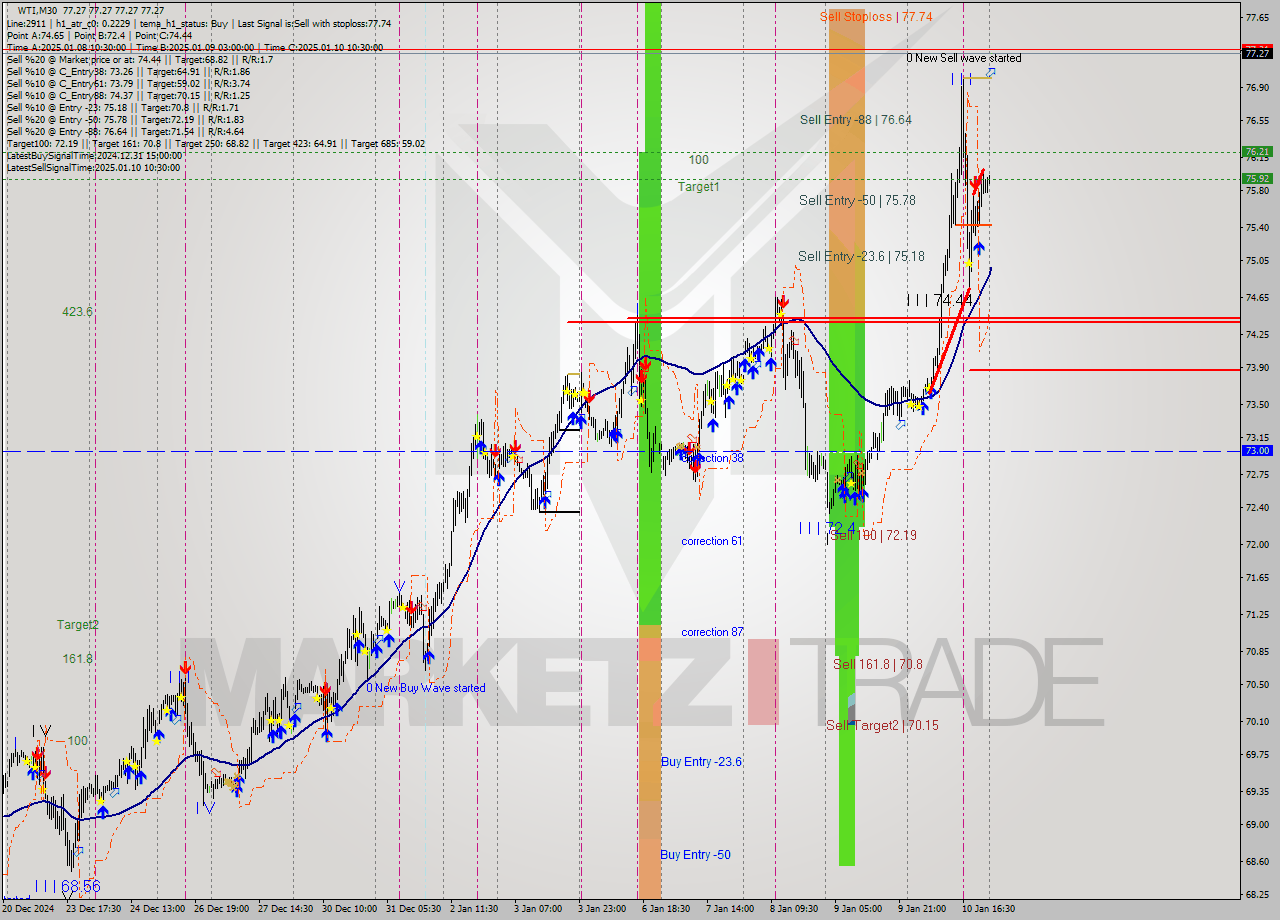Click the 'Sell %10 @ C_Entry88: 74.37' info line

128,96
